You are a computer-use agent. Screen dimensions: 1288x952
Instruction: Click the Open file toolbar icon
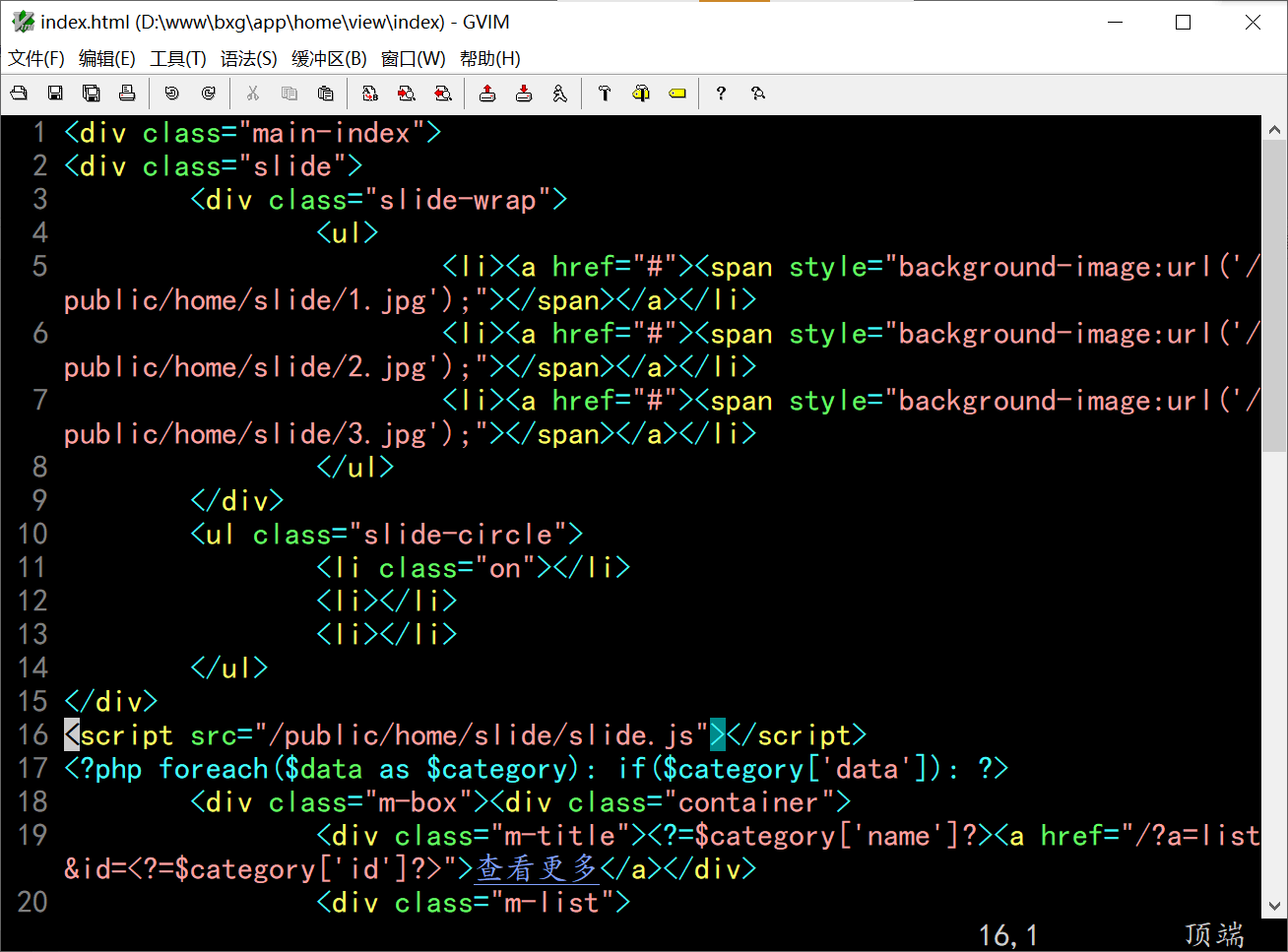click(x=19, y=94)
